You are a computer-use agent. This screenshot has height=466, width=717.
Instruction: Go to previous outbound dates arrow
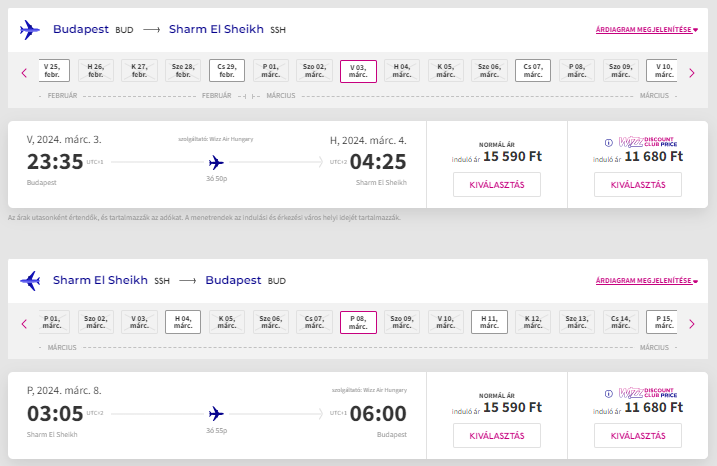[24, 72]
